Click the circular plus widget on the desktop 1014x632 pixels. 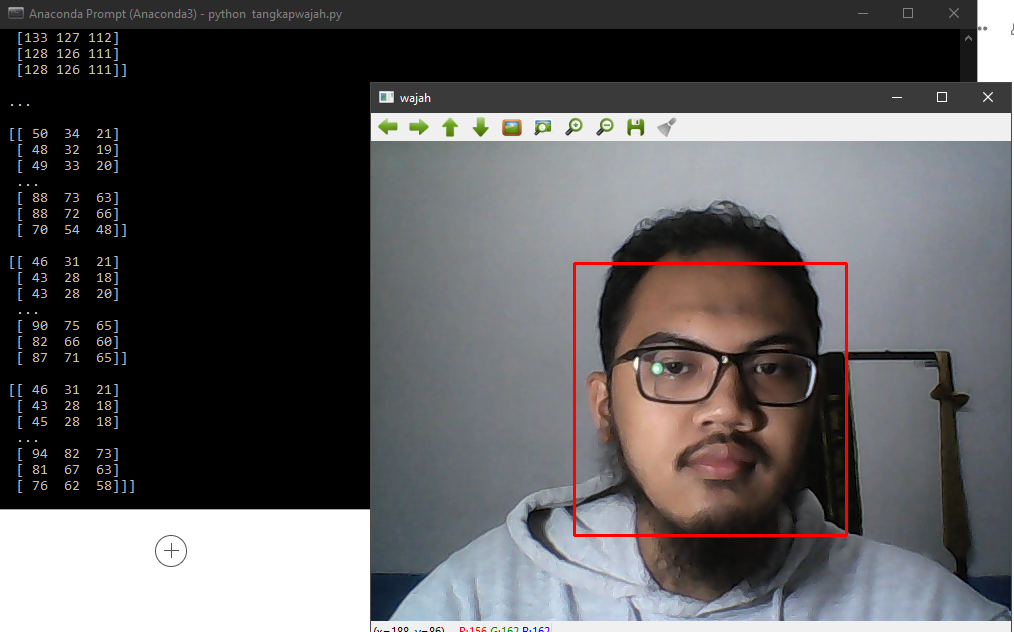tap(171, 551)
